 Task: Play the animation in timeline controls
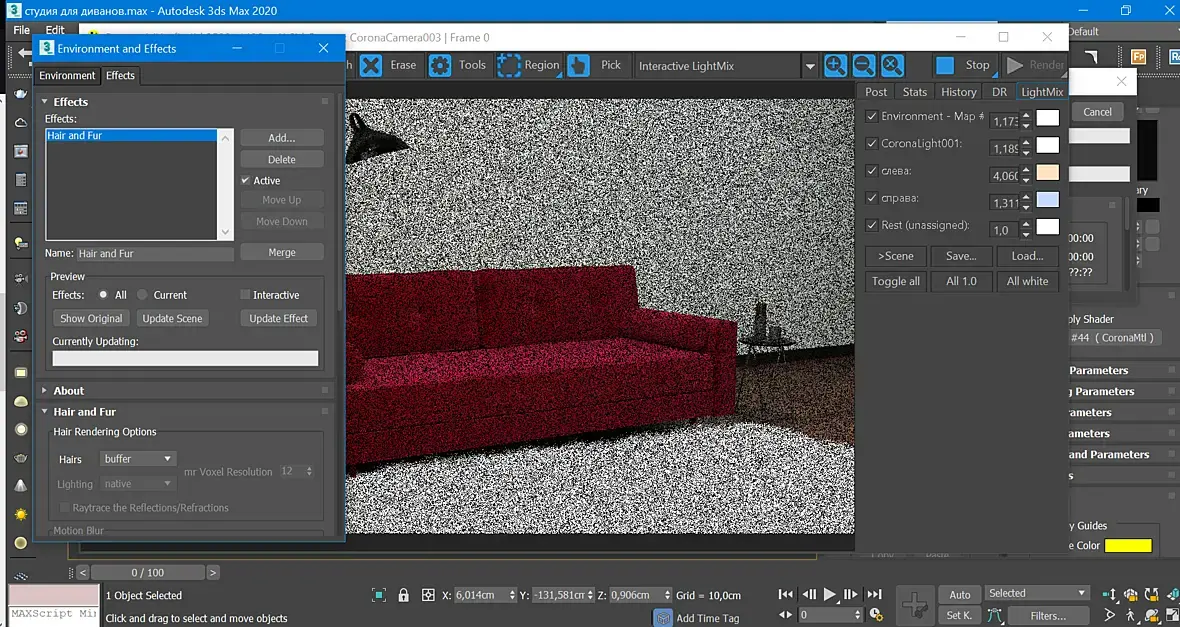coord(829,594)
